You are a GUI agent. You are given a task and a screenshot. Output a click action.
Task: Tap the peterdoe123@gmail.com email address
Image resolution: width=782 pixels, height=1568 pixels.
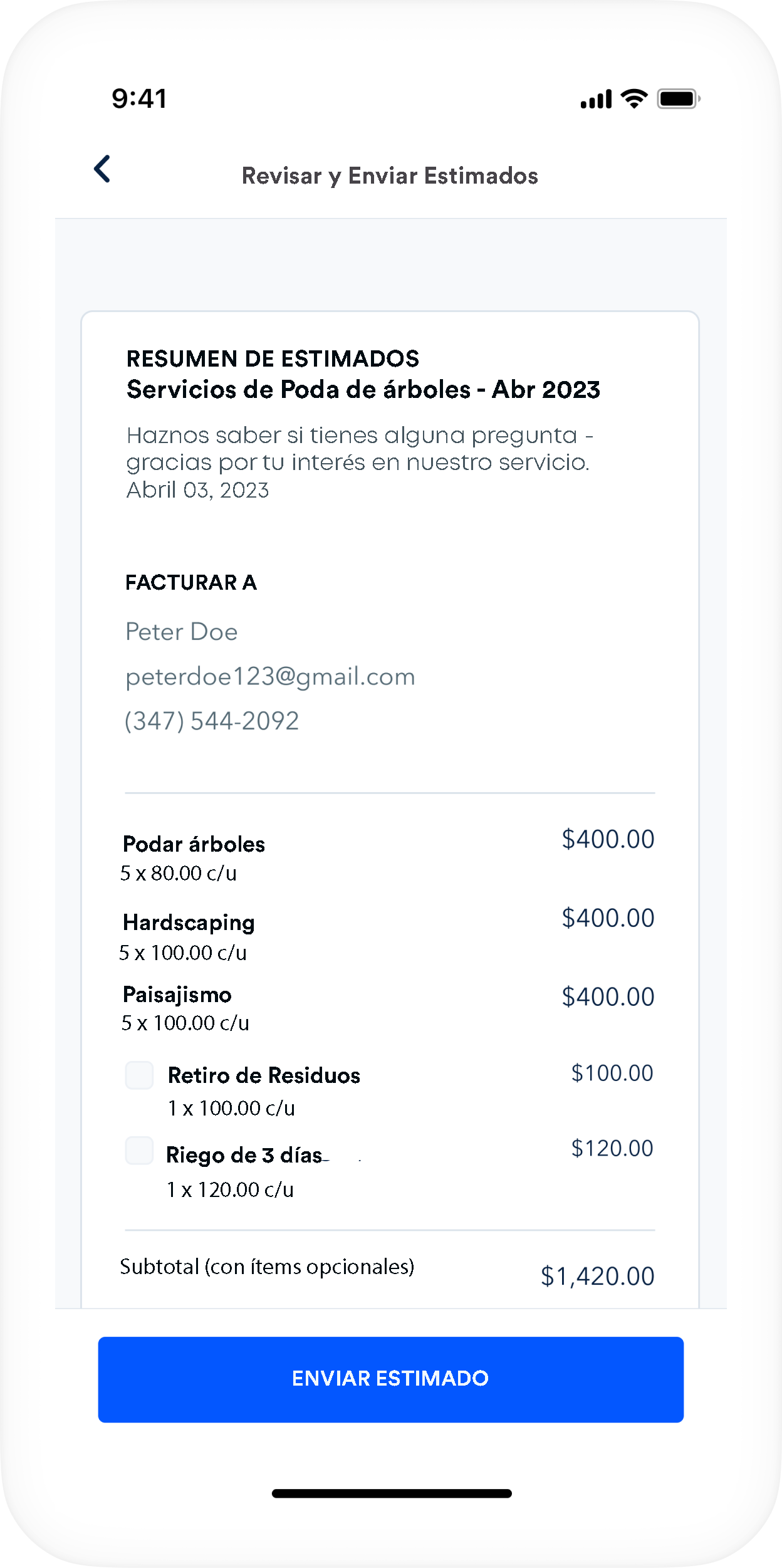coord(270,677)
